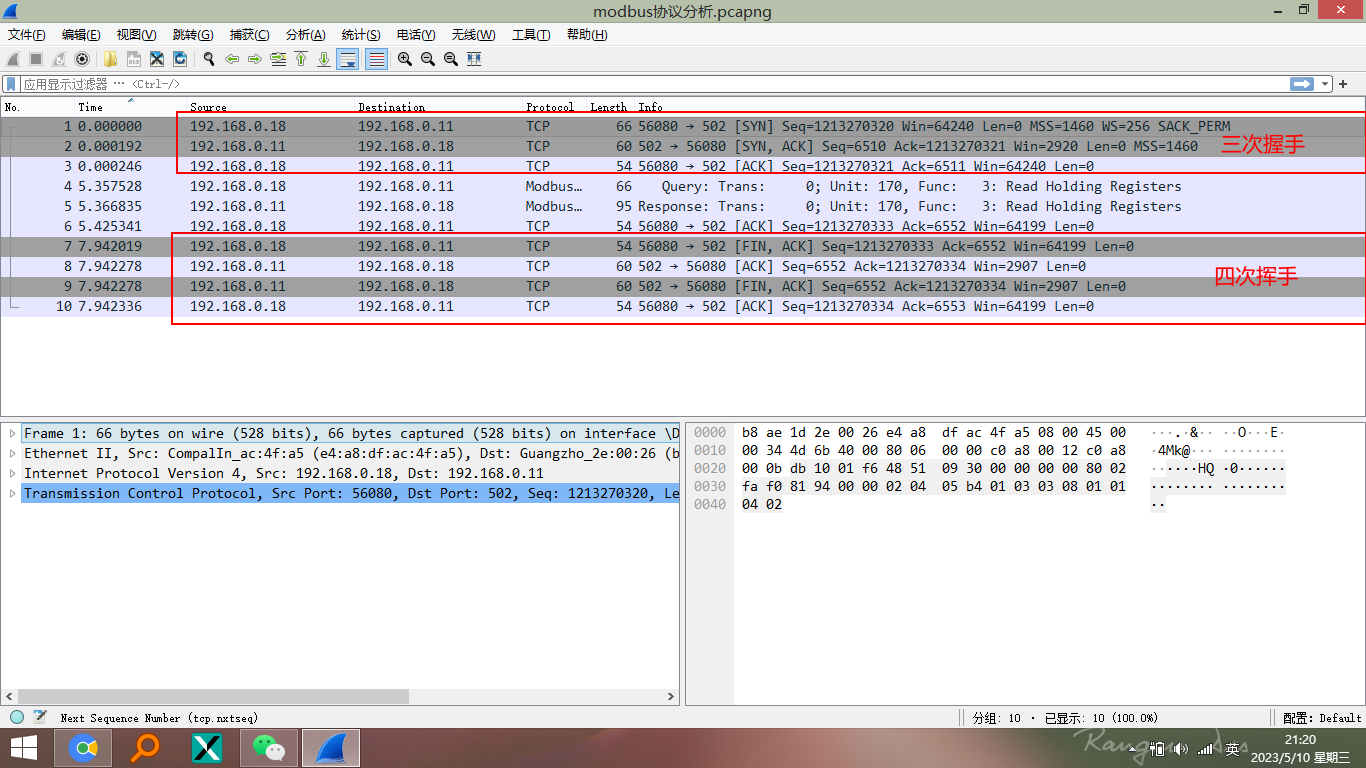1366x768 pixels.
Task: Expand Transmission Control Protocol node
Action: tap(12, 493)
